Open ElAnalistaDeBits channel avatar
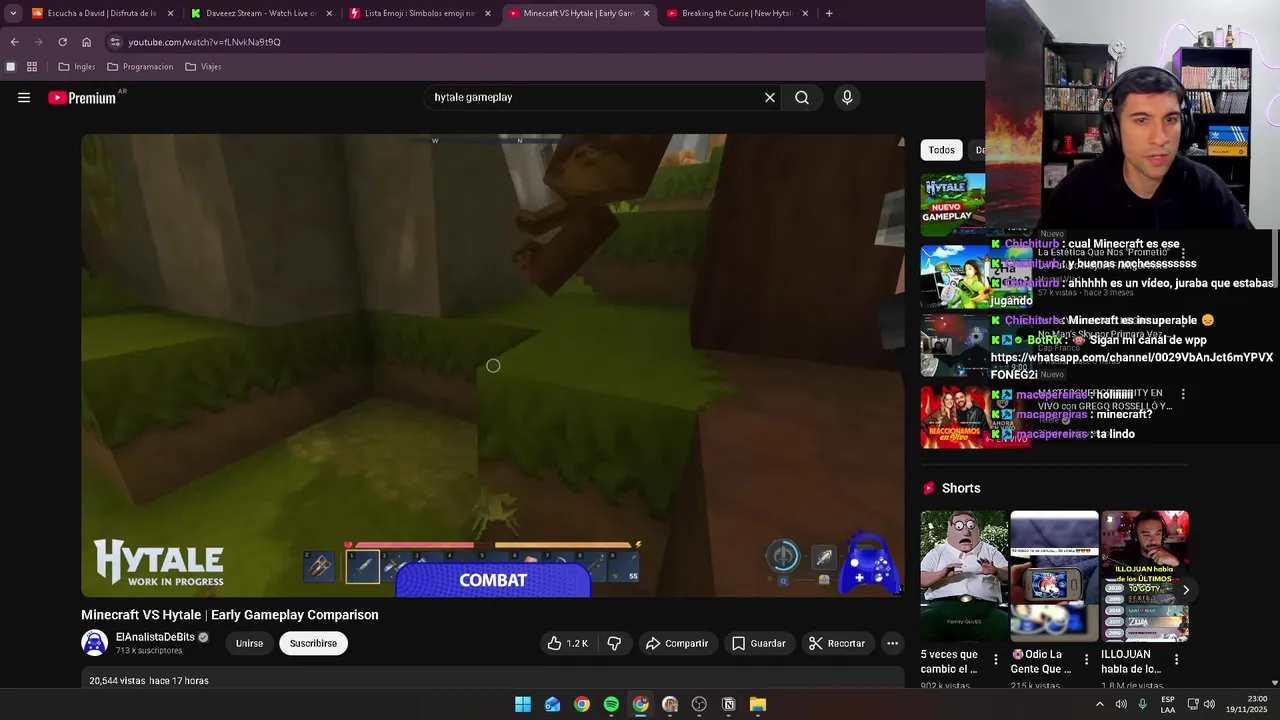The width and height of the screenshot is (1280, 720). click(94, 643)
